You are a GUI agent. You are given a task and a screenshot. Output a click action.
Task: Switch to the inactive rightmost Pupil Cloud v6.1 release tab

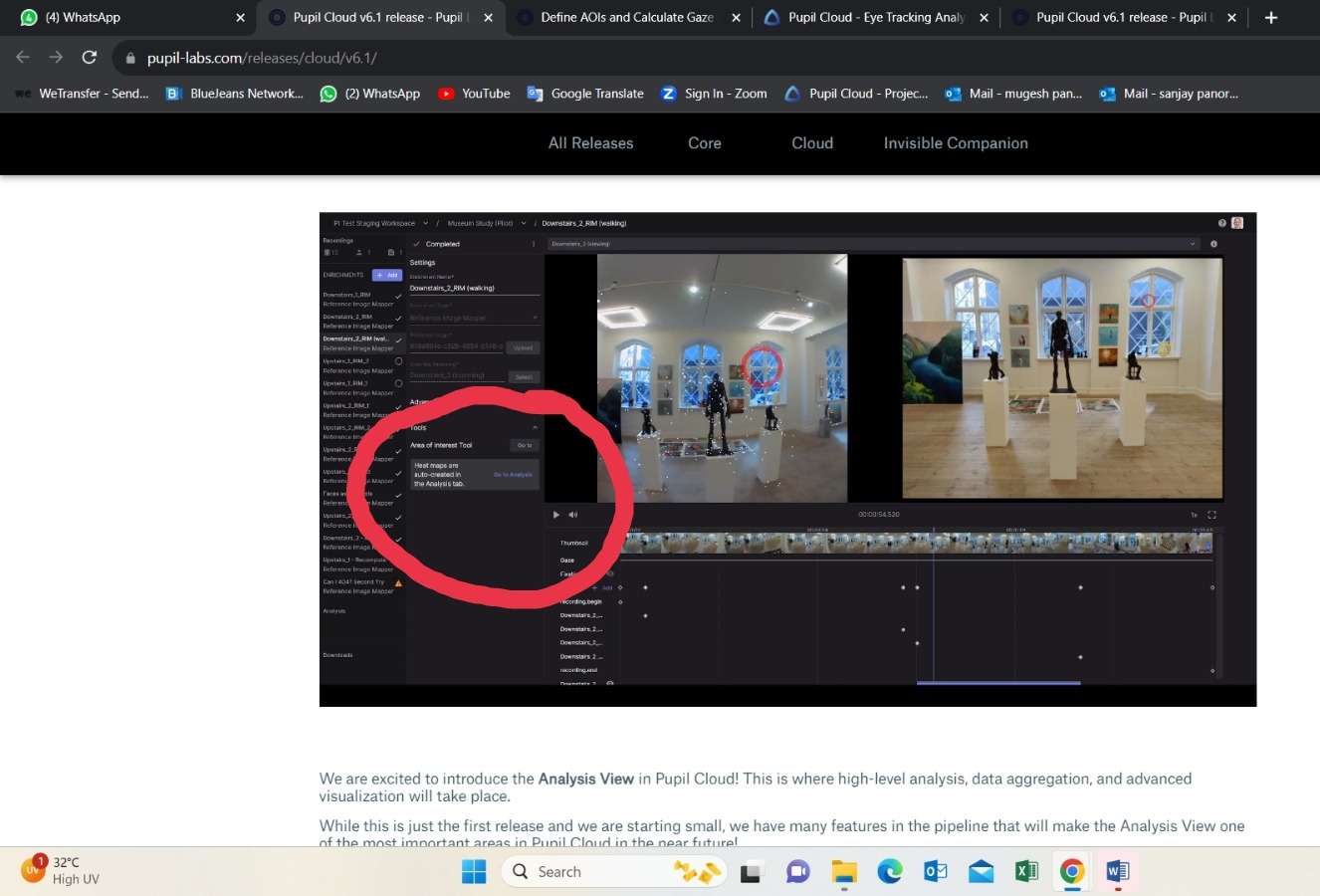pyautogui.click(x=1124, y=17)
